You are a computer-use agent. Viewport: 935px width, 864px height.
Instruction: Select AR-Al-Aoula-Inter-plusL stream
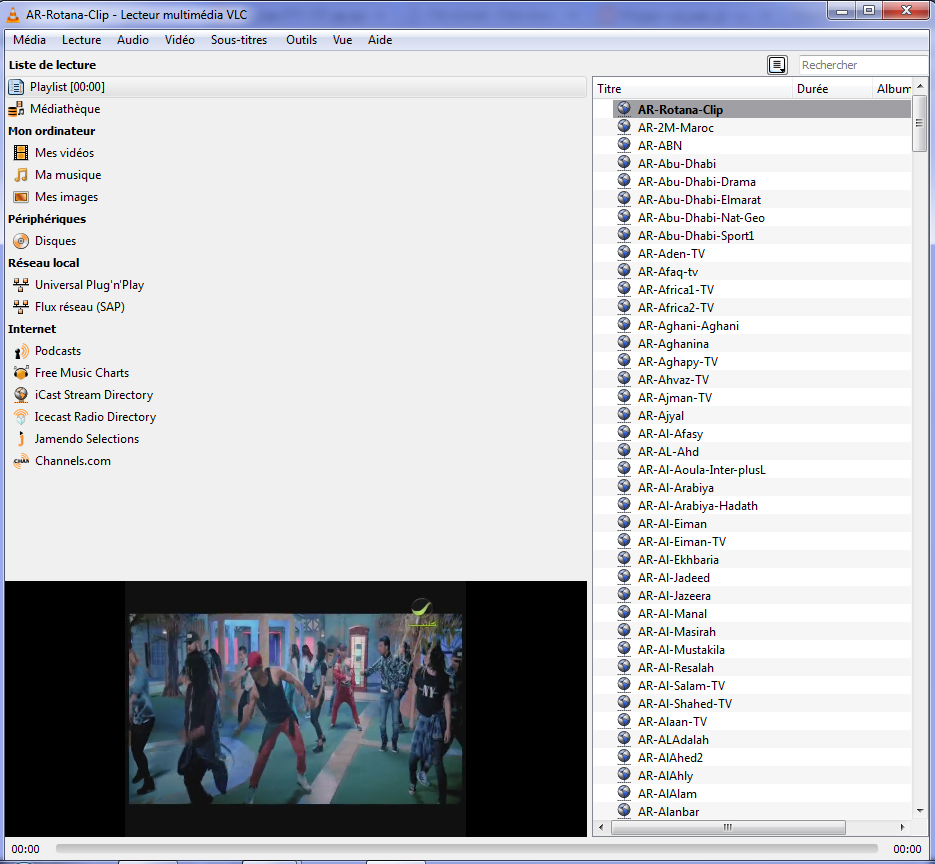point(761,470)
